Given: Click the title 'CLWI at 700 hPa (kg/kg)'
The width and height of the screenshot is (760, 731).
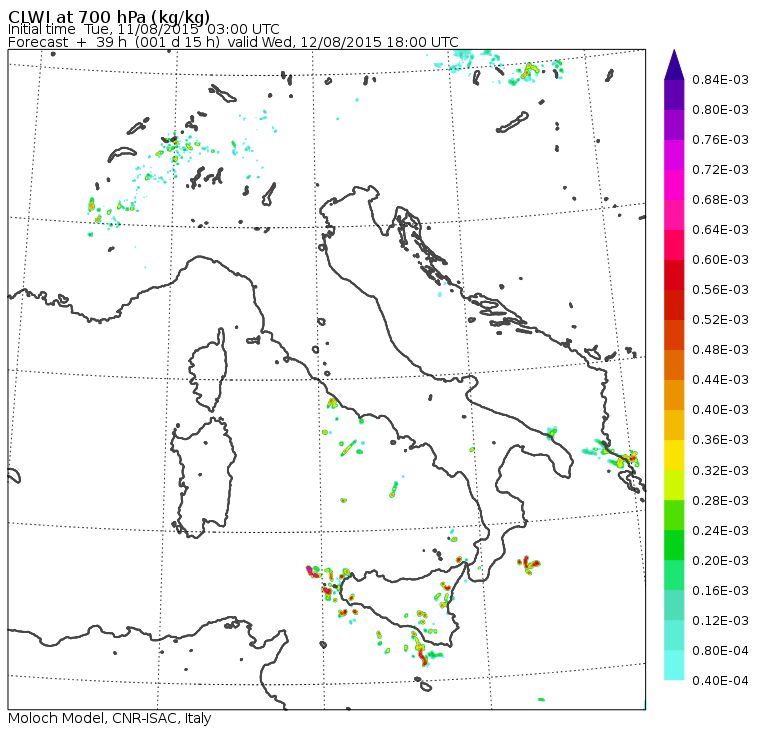Looking at the screenshot, I should coord(109,16).
